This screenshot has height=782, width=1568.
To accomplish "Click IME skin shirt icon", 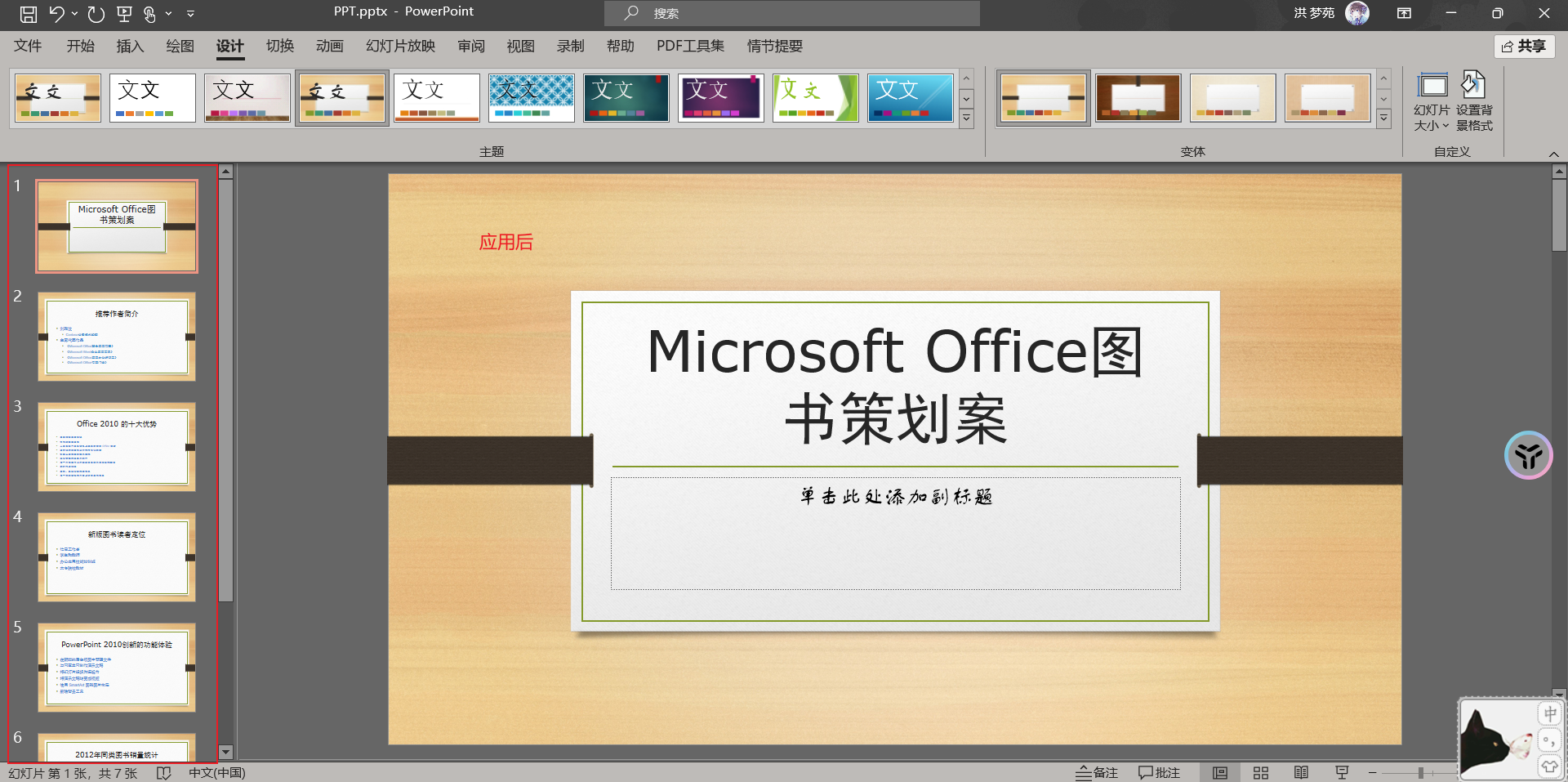I will click(x=1550, y=766).
